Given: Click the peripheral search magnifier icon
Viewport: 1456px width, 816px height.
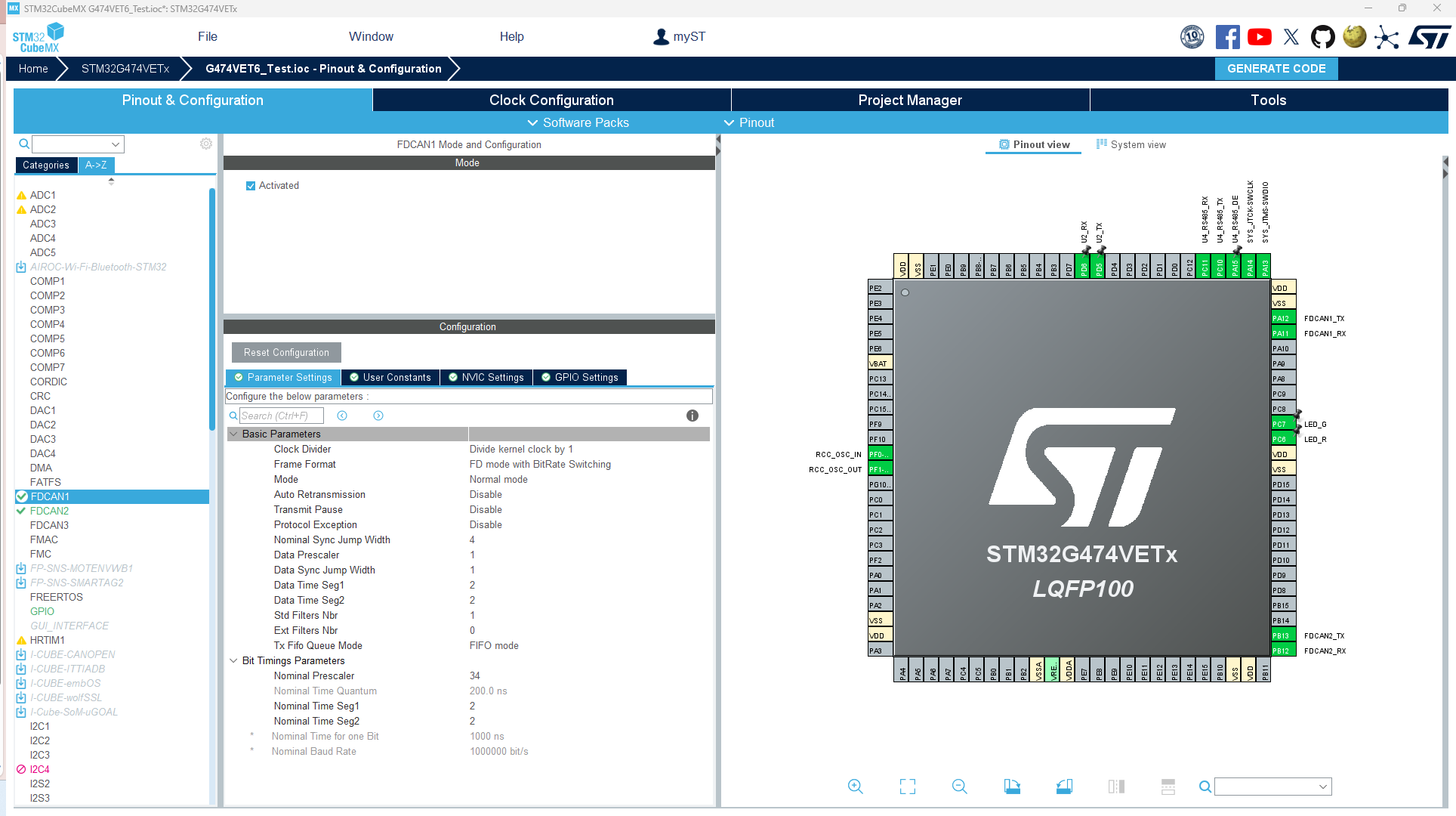Looking at the screenshot, I should tap(24, 144).
